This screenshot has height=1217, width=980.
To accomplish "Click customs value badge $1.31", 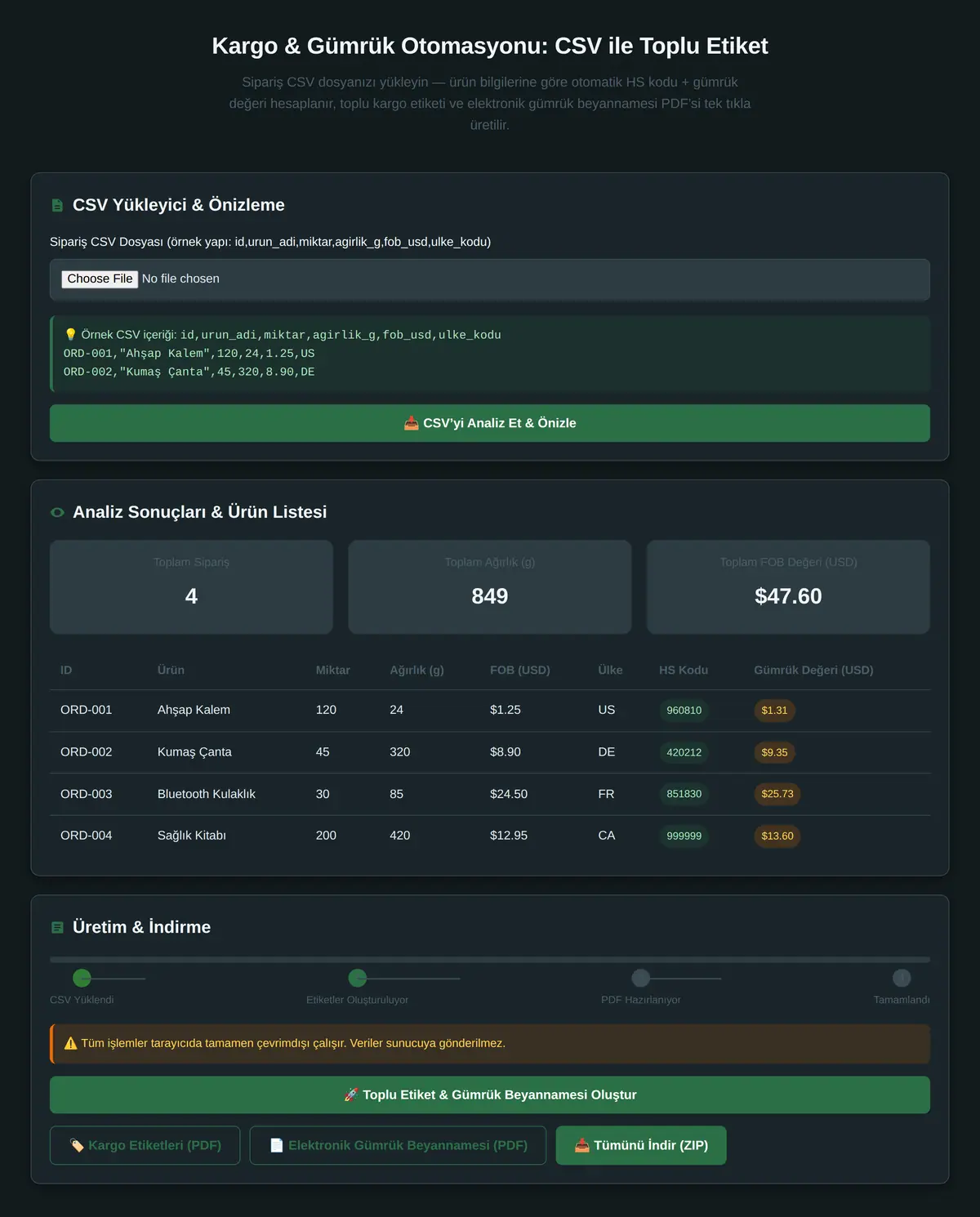I will (774, 711).
